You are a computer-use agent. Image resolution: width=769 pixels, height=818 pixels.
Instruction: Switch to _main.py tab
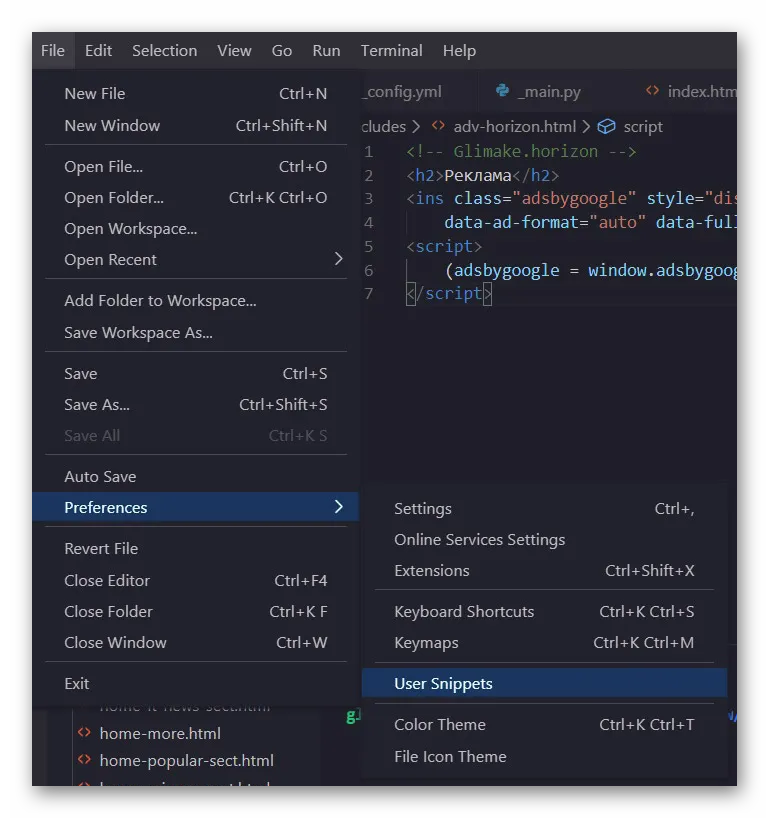pos(549,92)
